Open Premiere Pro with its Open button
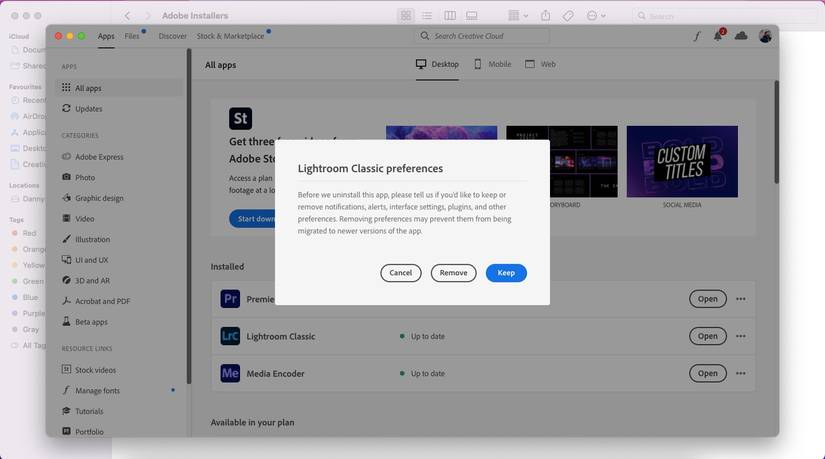 pos(708,299)
